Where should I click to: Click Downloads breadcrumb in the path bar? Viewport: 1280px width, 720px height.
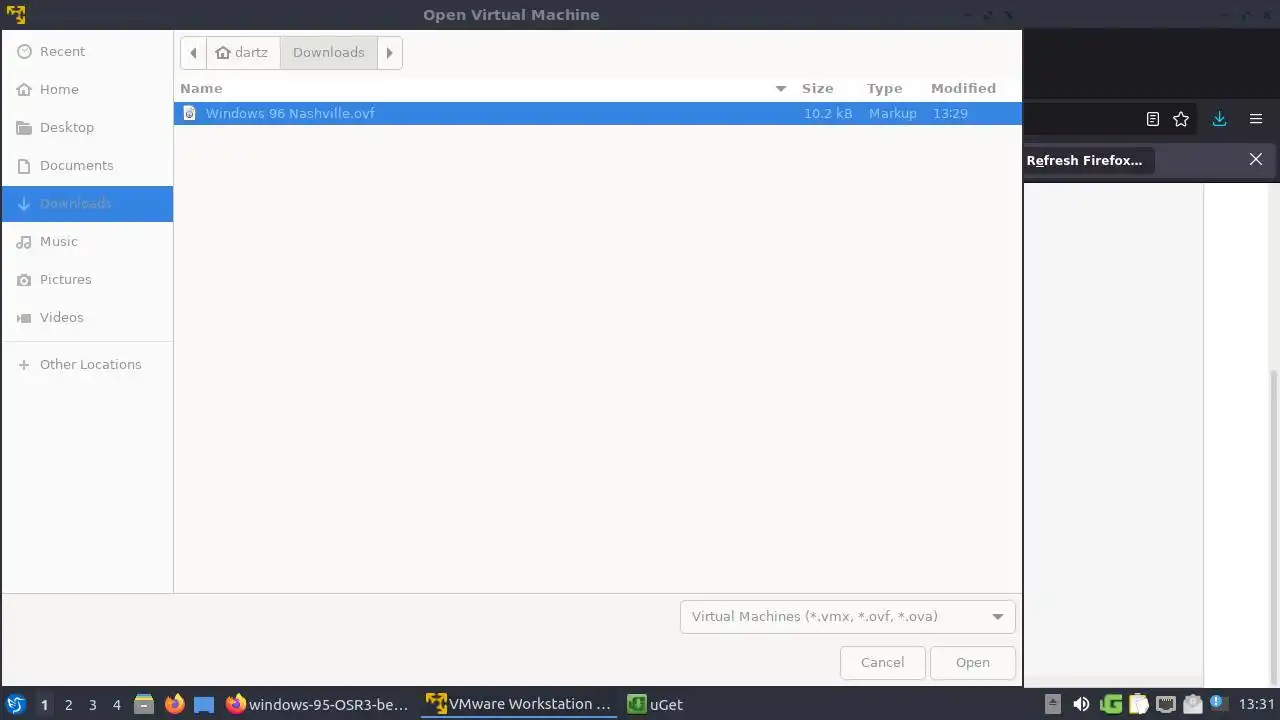click(329, 52)
